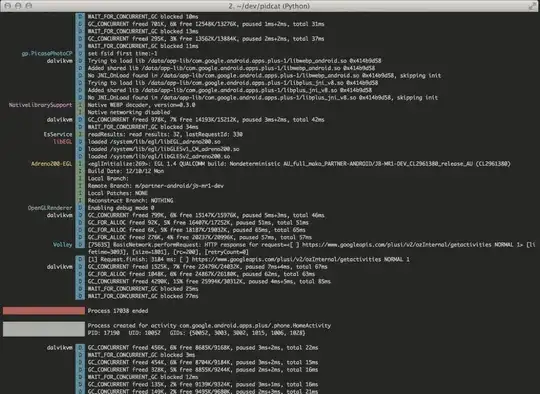Click the line 'loaded /system/lib/egl/libEGL_adreno200.so'

point(154,142)
